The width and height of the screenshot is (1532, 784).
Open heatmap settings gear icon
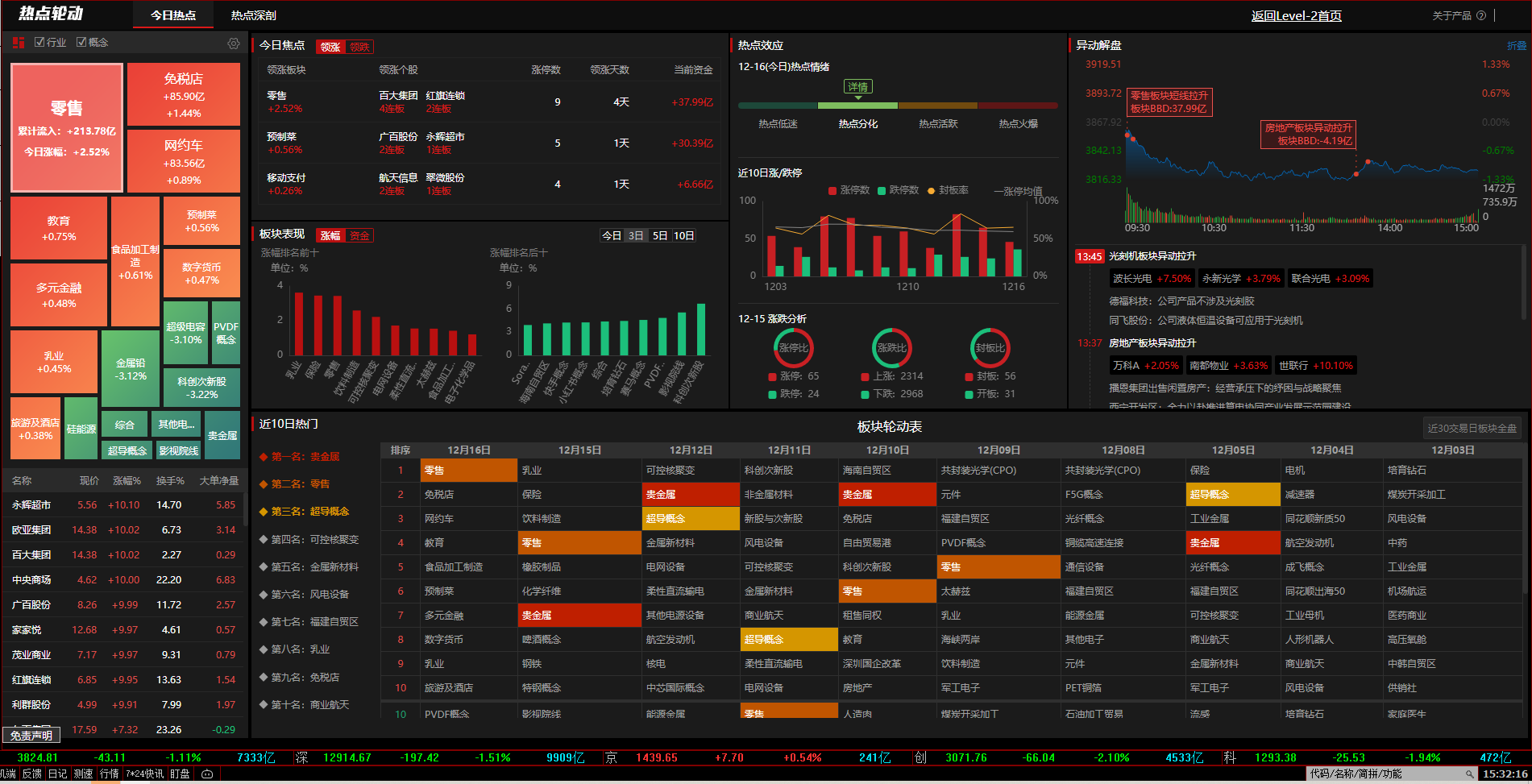pos(234,44)
